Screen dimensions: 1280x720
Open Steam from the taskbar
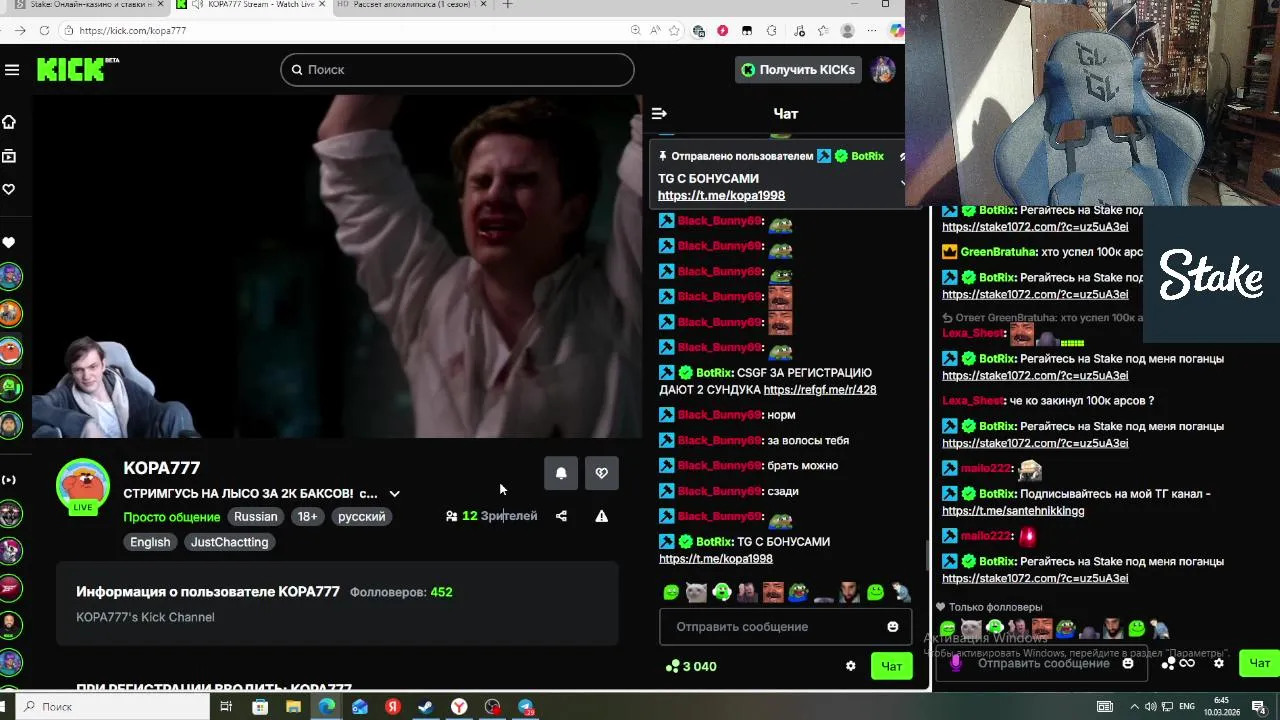[x=425, y=707]
